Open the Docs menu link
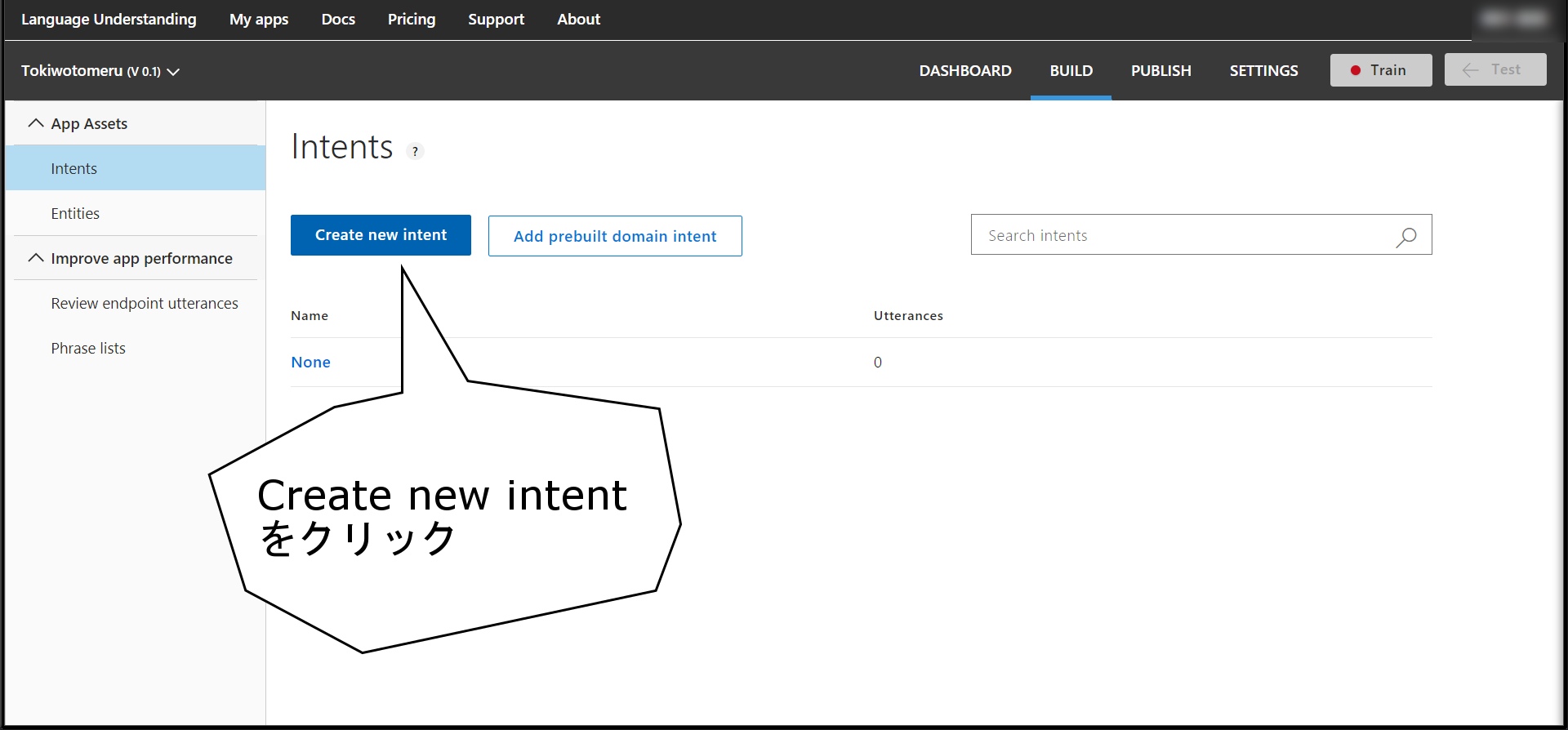The height and width of the screenshot is (730, 1568). [x=338, y=20]
